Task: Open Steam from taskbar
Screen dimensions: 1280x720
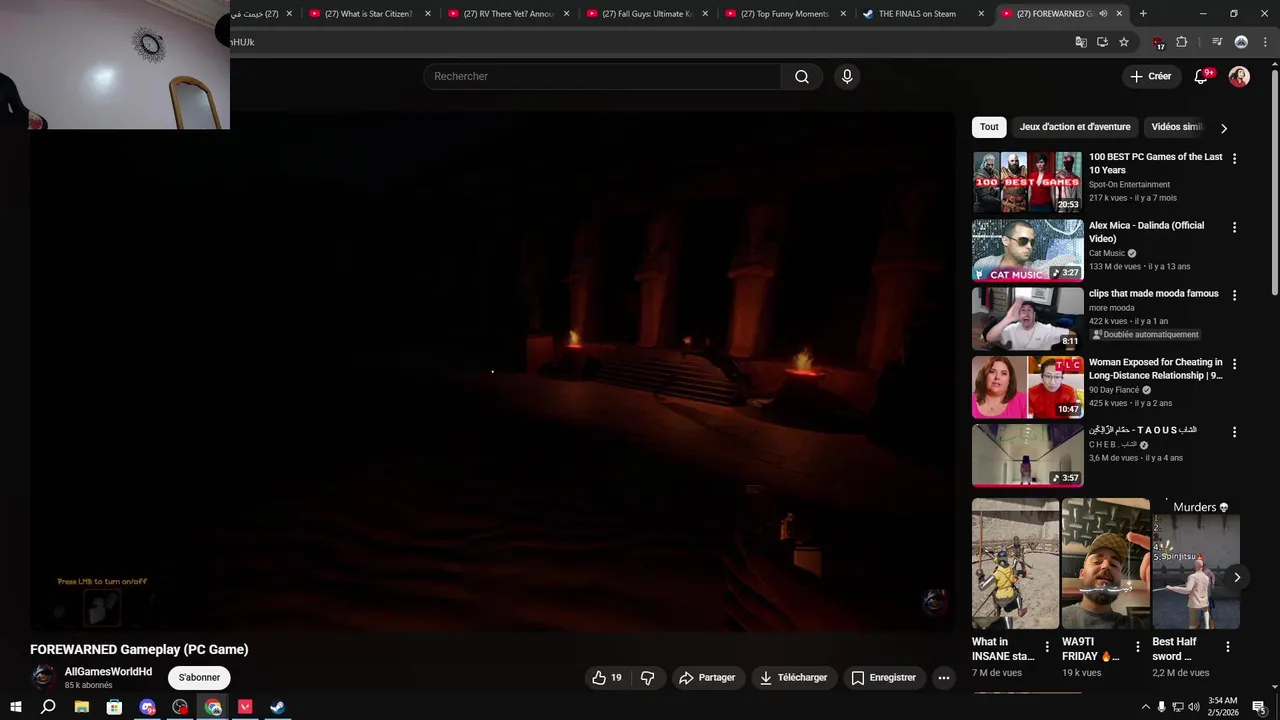Action: (278, 707)
